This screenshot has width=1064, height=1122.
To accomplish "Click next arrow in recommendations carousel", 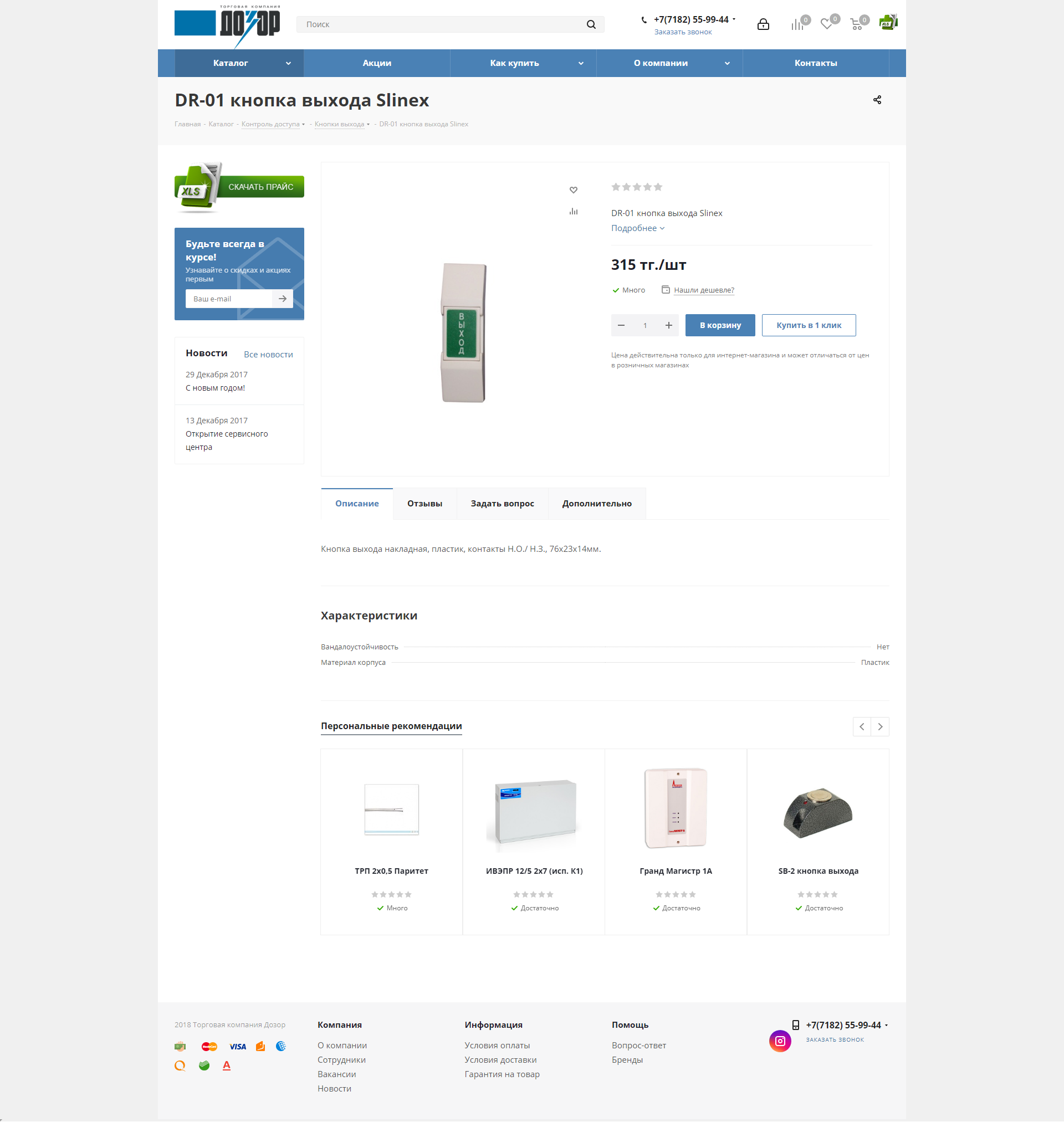I will [880, 727].
